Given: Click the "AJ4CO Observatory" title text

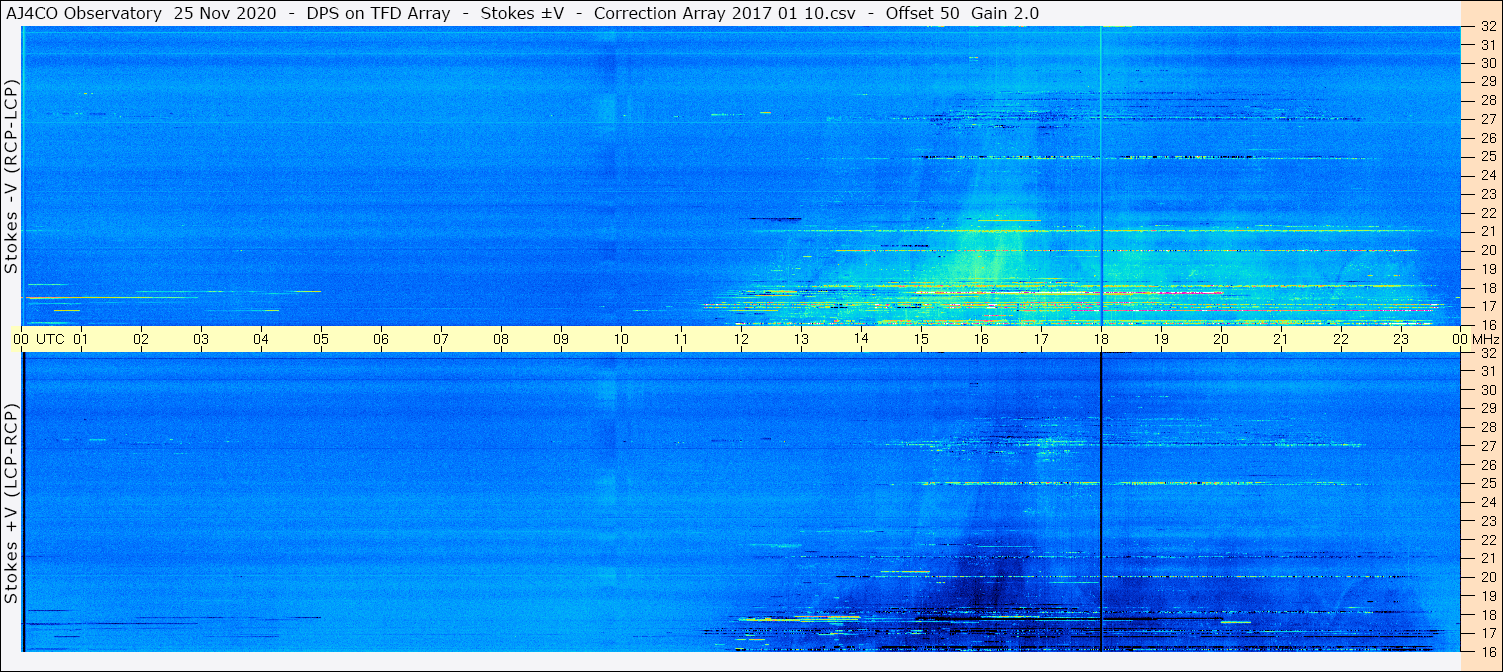Looking at the screenshot, I should (x=84, y=13).
